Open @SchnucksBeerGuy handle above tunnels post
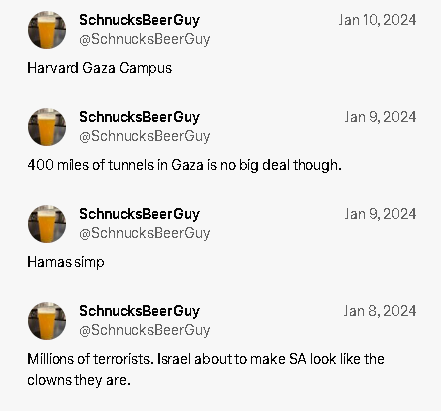 click(145, 136)
